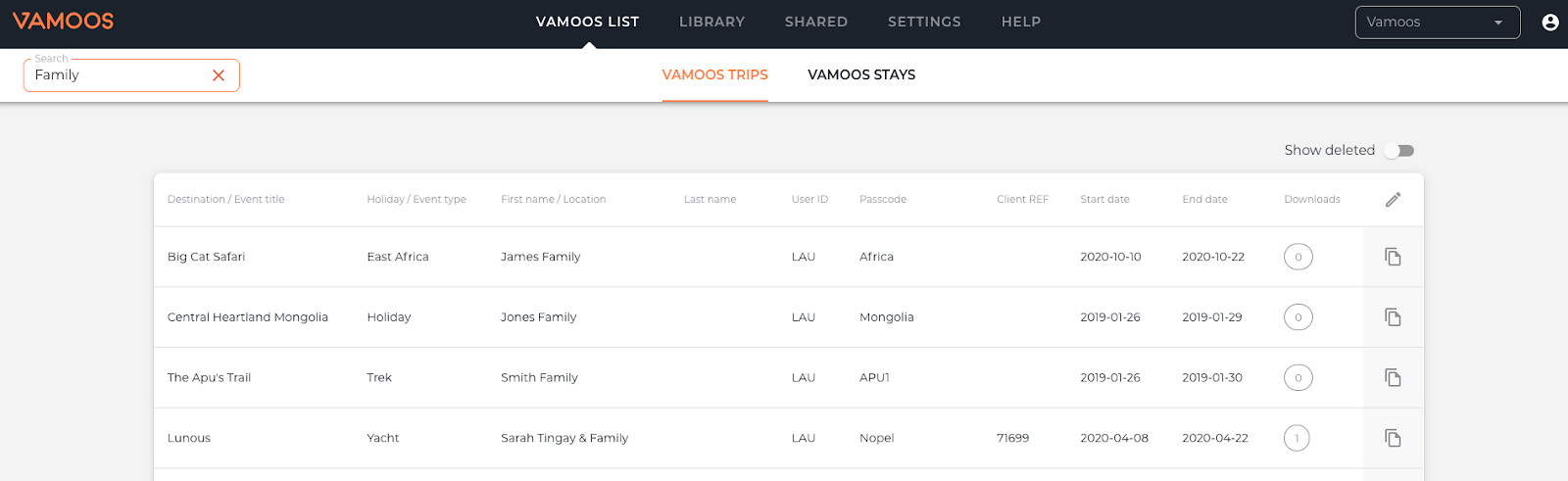Focus the Search input field

tap(118, 75)
